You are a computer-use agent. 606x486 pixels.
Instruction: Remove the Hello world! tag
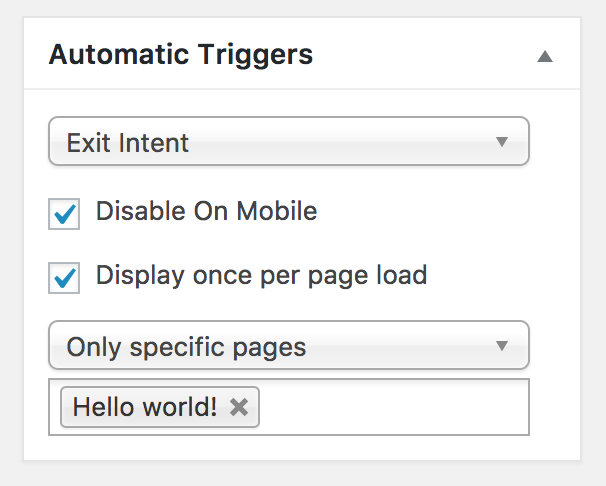click(238, 407)
